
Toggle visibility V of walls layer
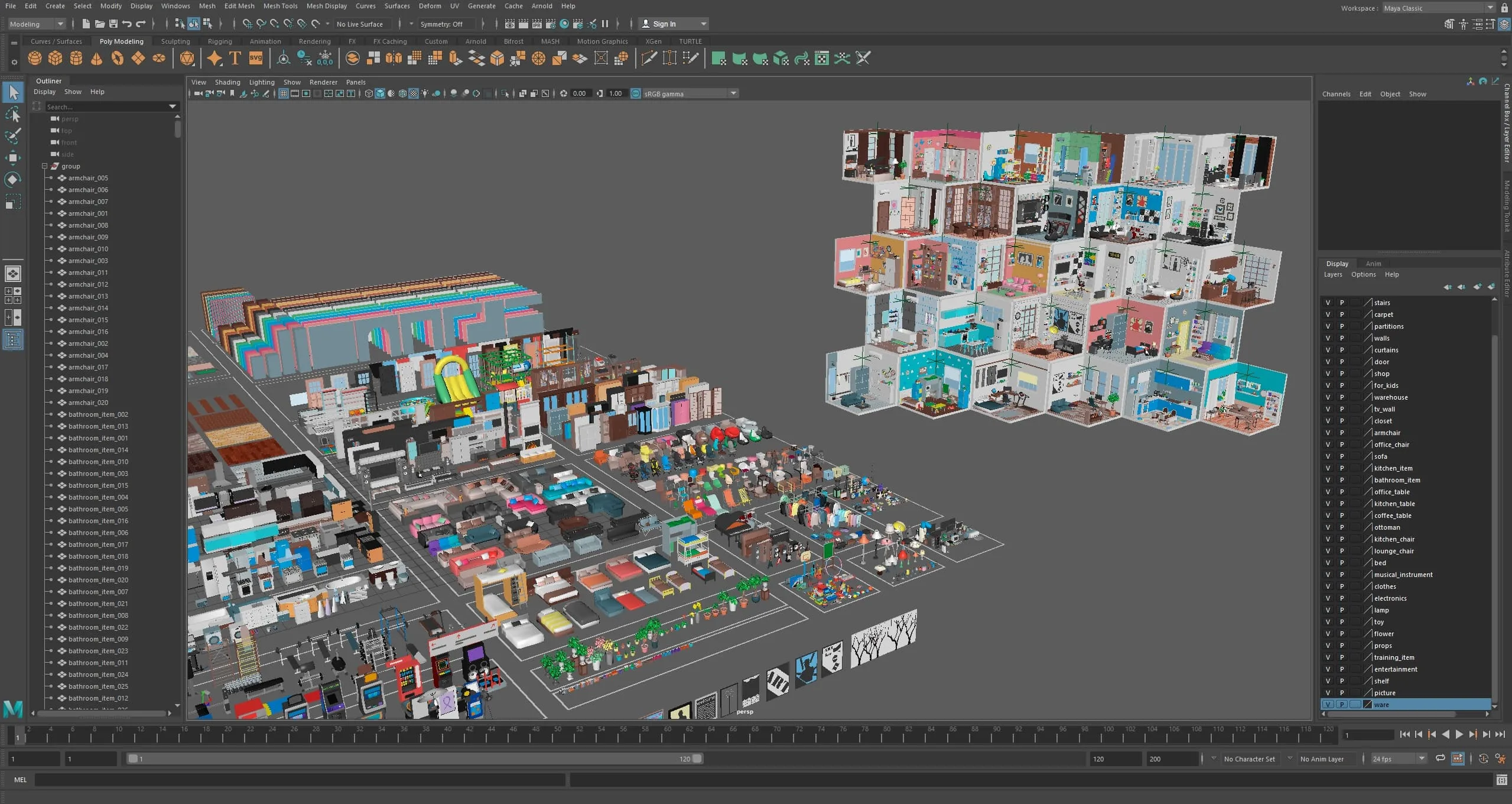coord(1328,338)
